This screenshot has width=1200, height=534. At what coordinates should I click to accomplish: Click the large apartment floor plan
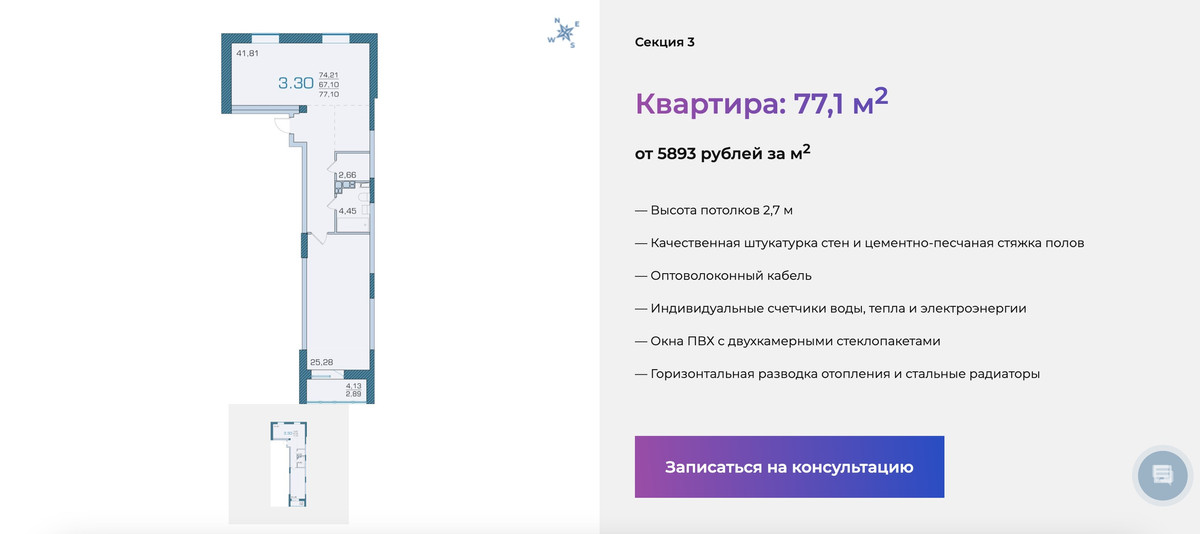click(300, 219)
